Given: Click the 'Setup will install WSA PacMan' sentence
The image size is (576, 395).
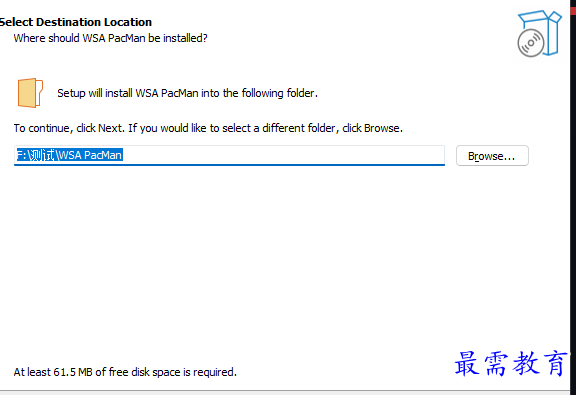Looking at the screenshot, I should pyautogui.click(x=187, y=93).
